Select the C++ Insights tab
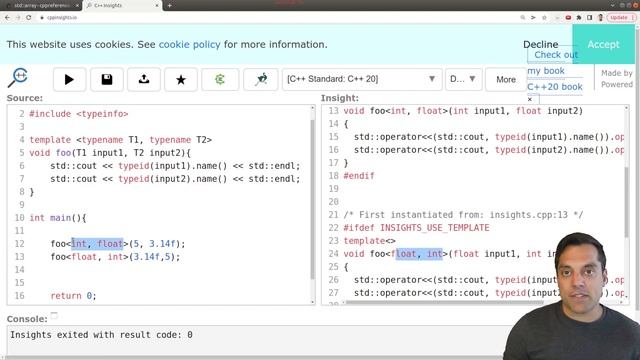The image size is (640, 360). coord(122,6)
